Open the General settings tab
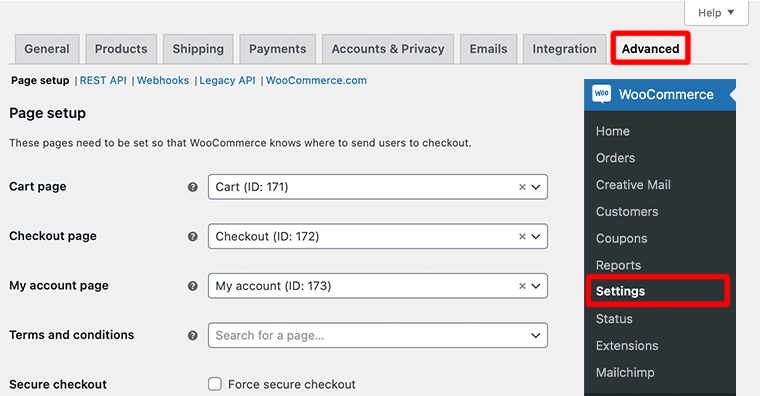Viewport: 760px width, 396px height. point(47,49)
